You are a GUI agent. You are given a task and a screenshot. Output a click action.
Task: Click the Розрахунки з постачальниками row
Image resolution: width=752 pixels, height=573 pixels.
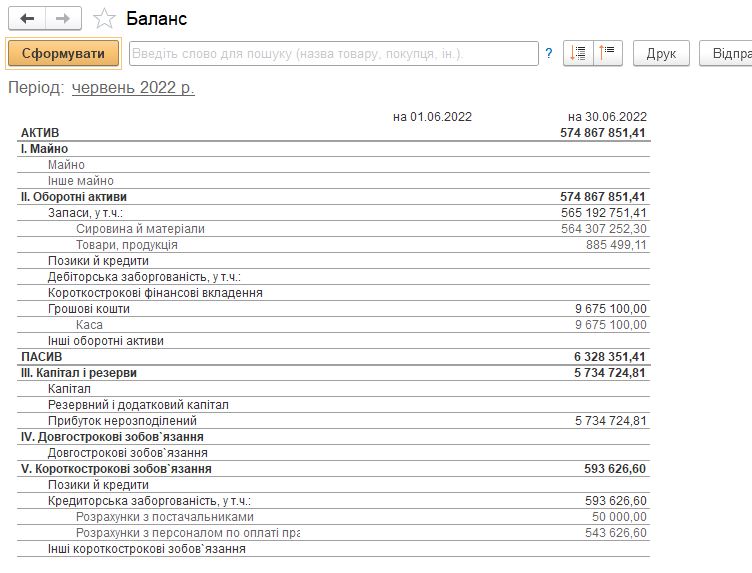334,517
